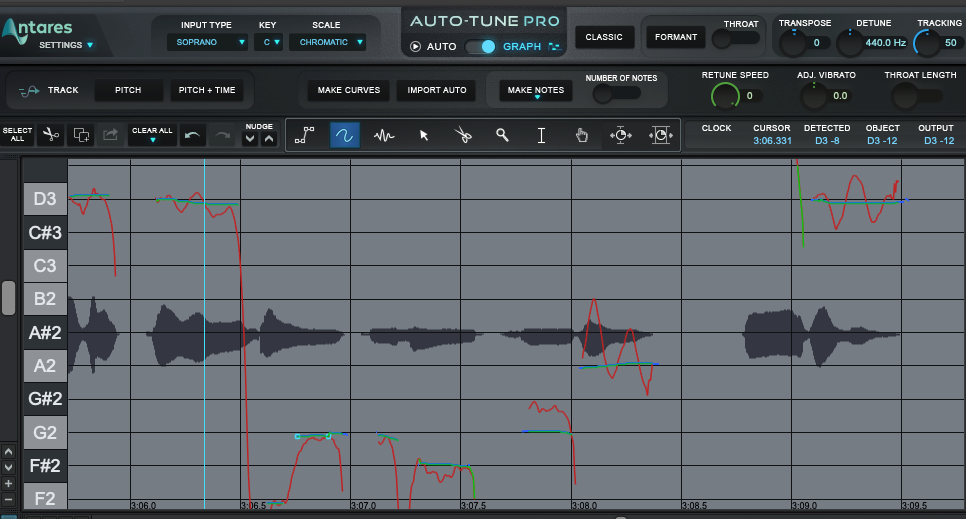
Task: Select the I-beam range tool
Action: [542, 135]
